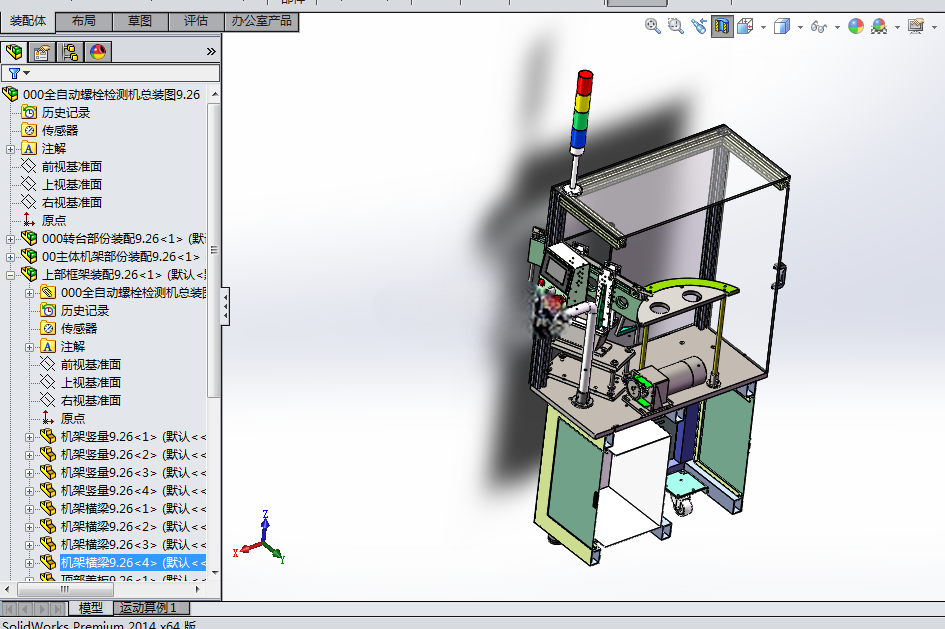Click the Zoom to Area icon
The width and height of the screenshot is (945, 629).
676,26
